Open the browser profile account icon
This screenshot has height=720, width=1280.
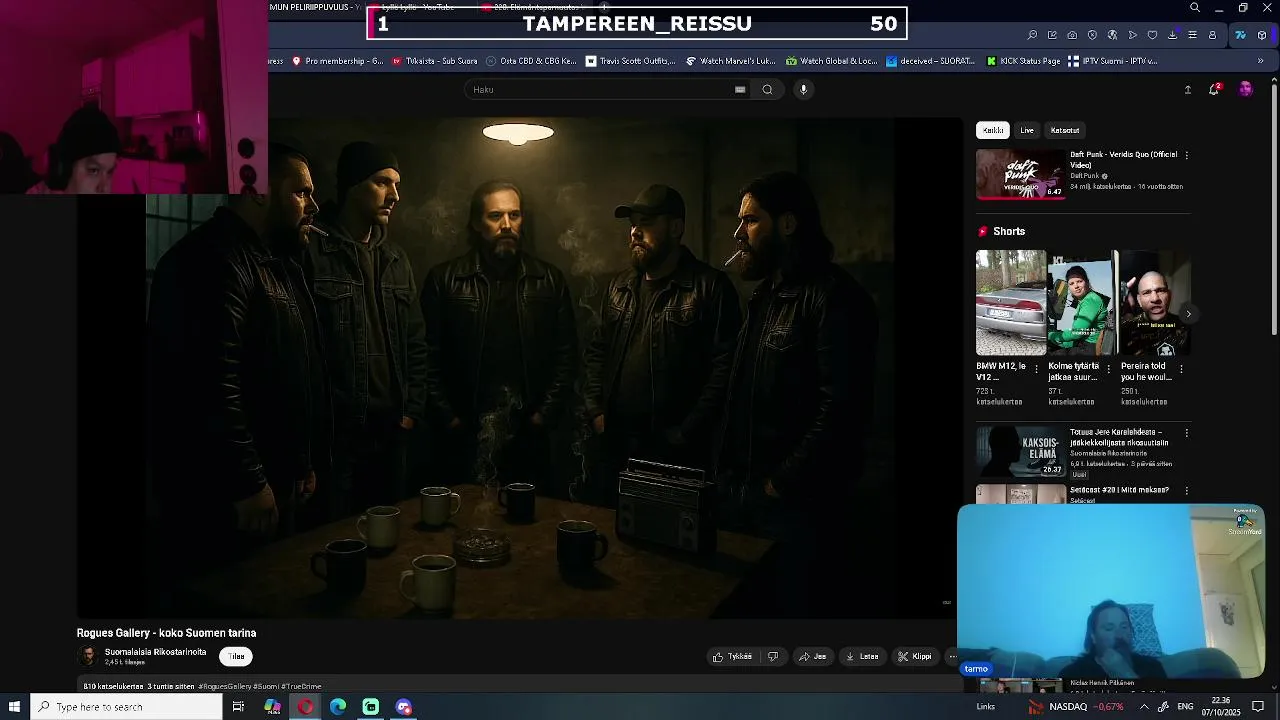tap(1212, 35)
